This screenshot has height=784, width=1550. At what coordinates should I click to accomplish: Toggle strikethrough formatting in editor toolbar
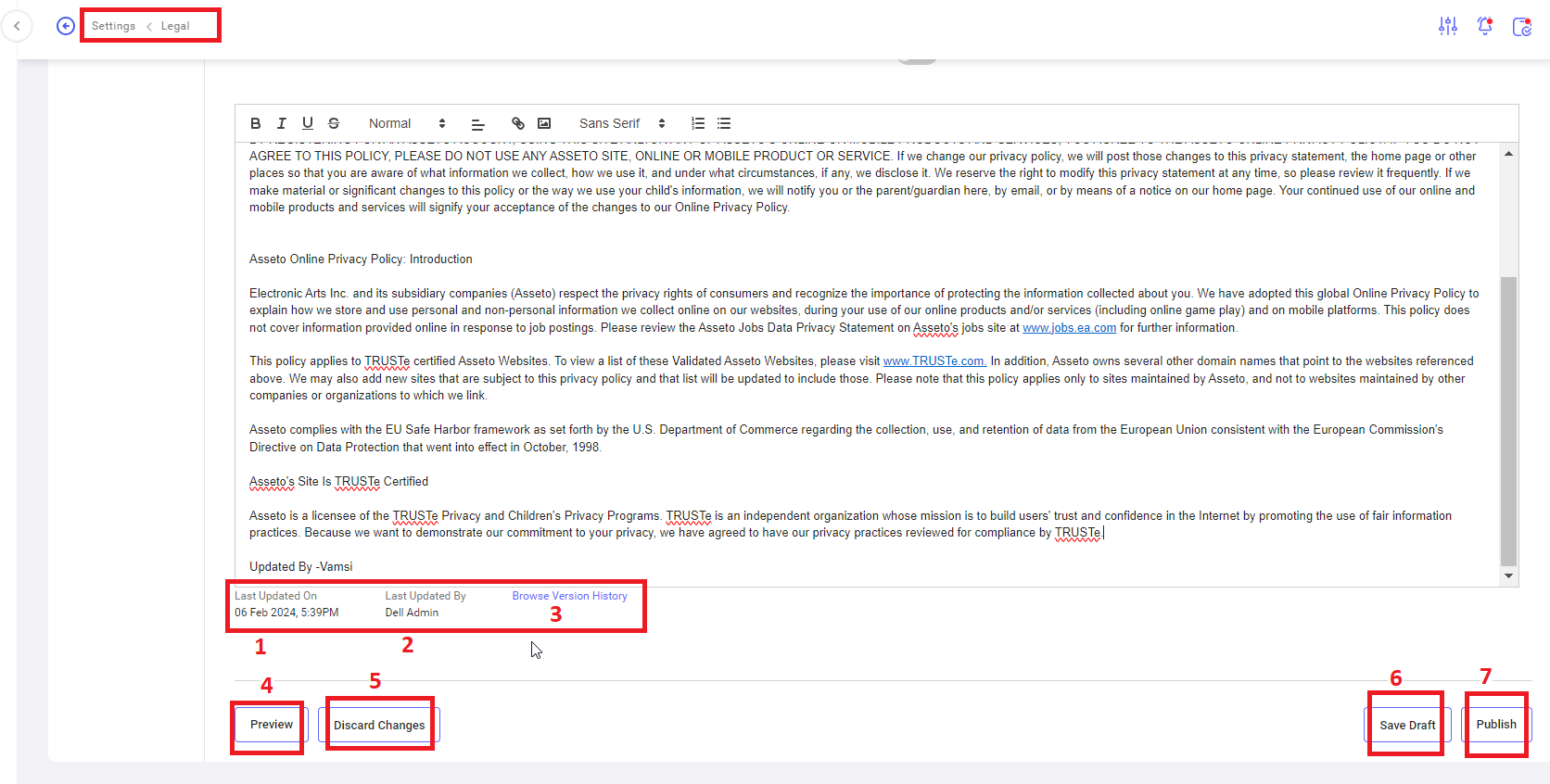(x=334, y=123)
